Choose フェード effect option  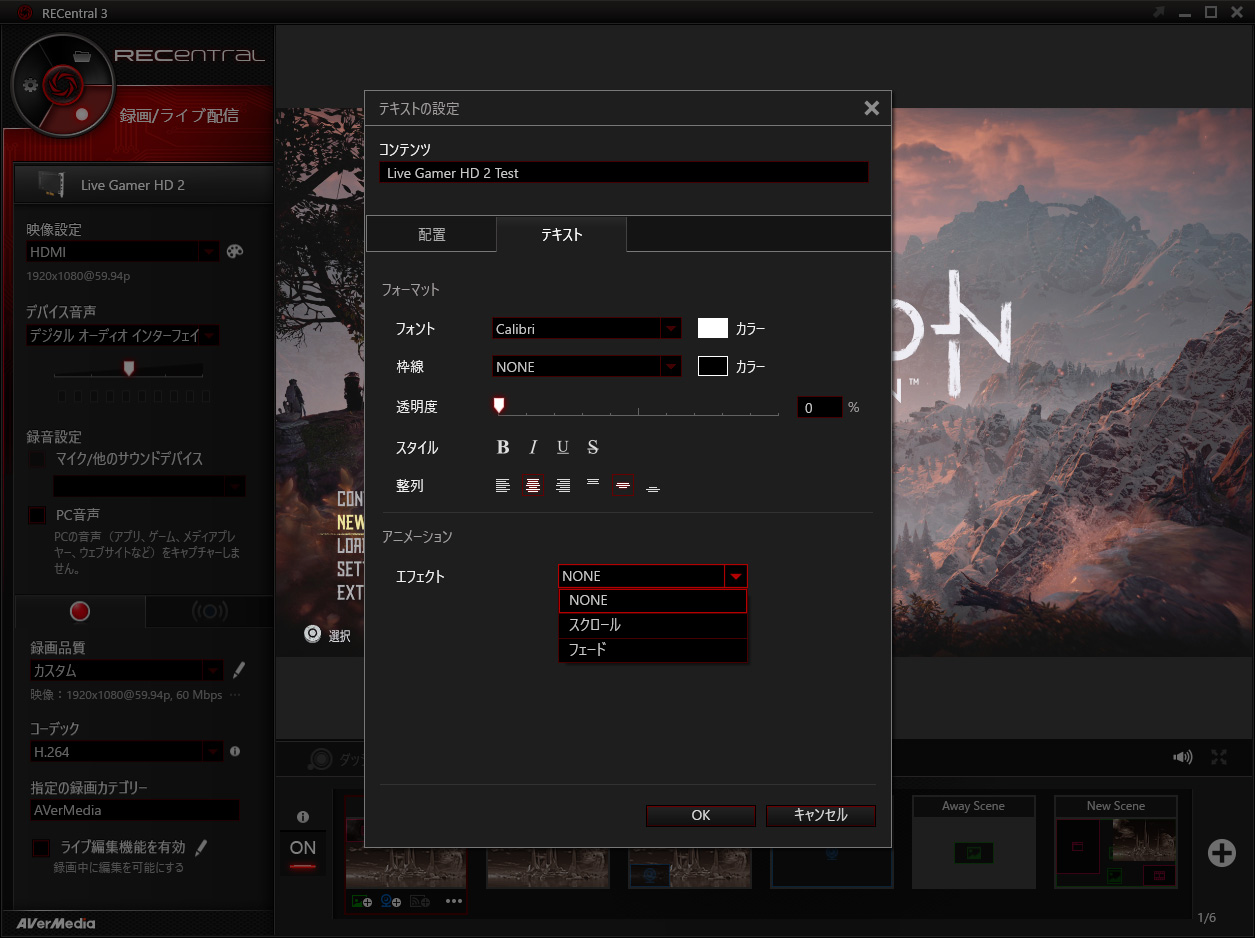point(653,650)
